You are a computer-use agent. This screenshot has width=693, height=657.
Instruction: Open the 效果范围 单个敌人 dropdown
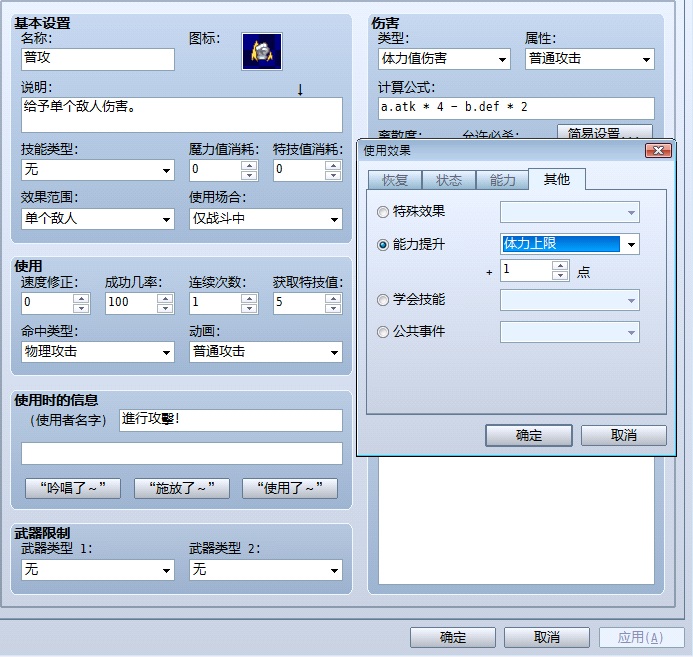98,219
